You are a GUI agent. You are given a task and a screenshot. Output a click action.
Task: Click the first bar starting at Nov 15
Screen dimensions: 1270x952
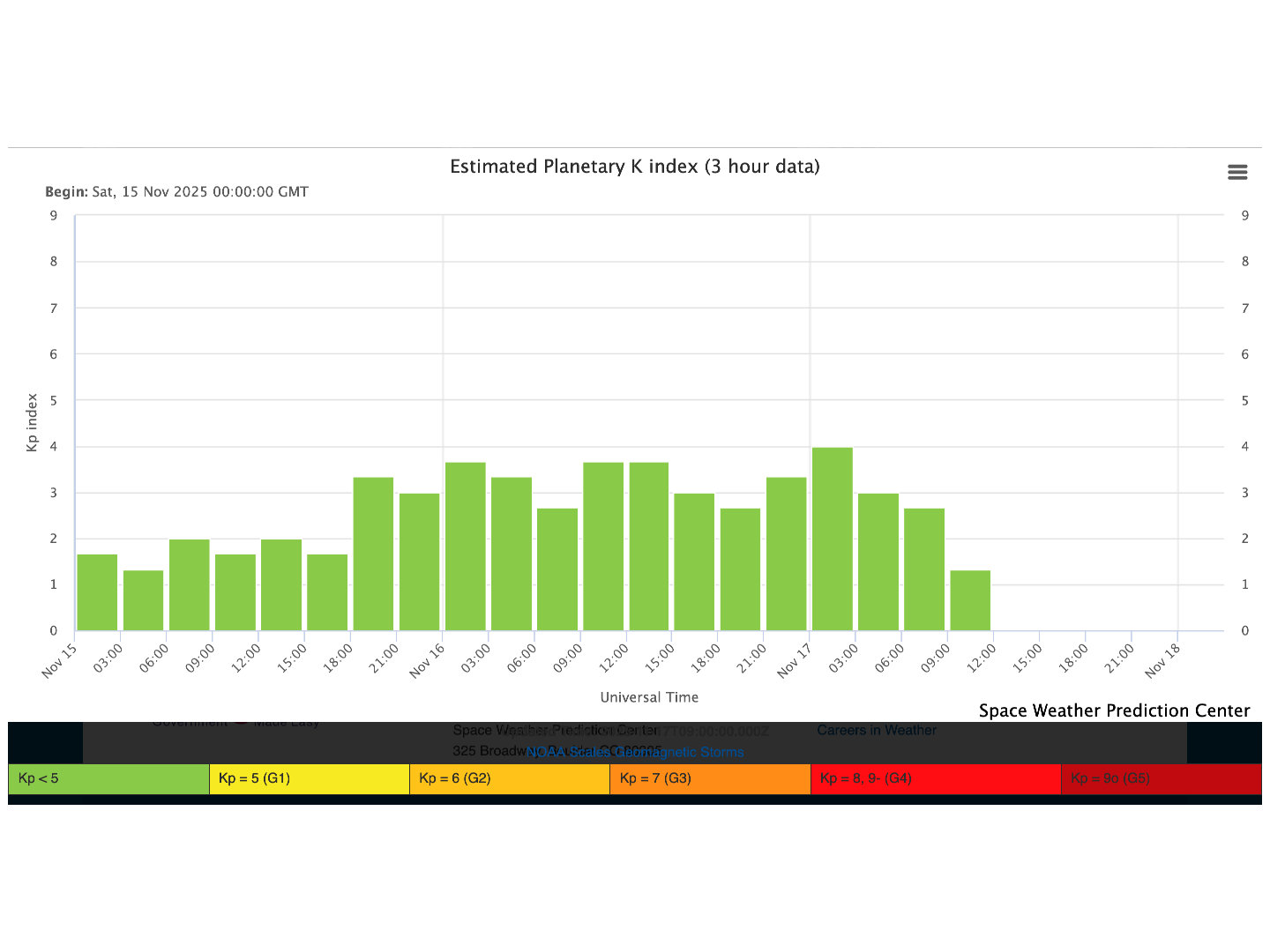[x=97, y=592]
